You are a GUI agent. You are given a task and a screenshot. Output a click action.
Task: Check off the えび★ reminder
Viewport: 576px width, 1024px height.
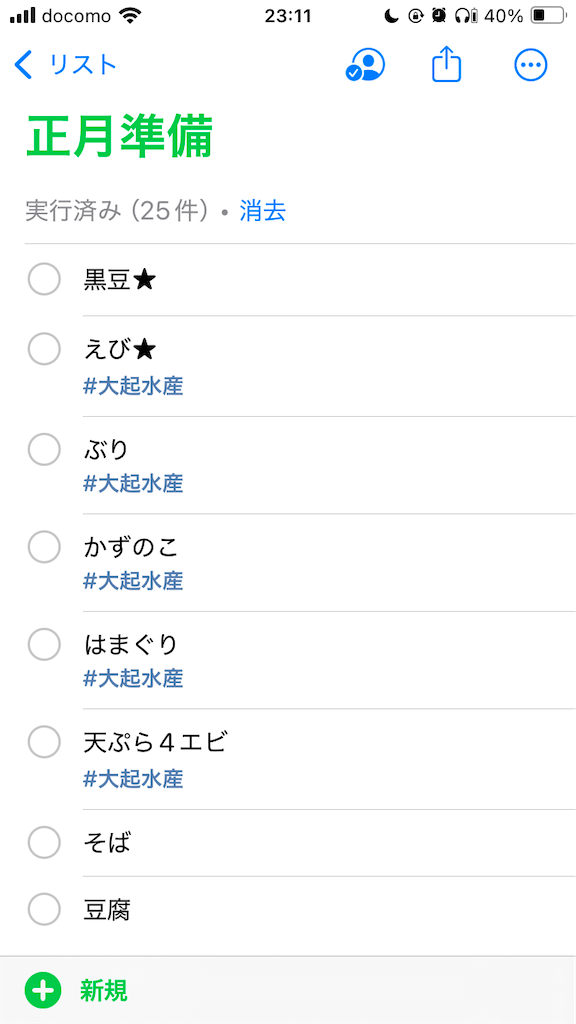[x=44, y=349]
